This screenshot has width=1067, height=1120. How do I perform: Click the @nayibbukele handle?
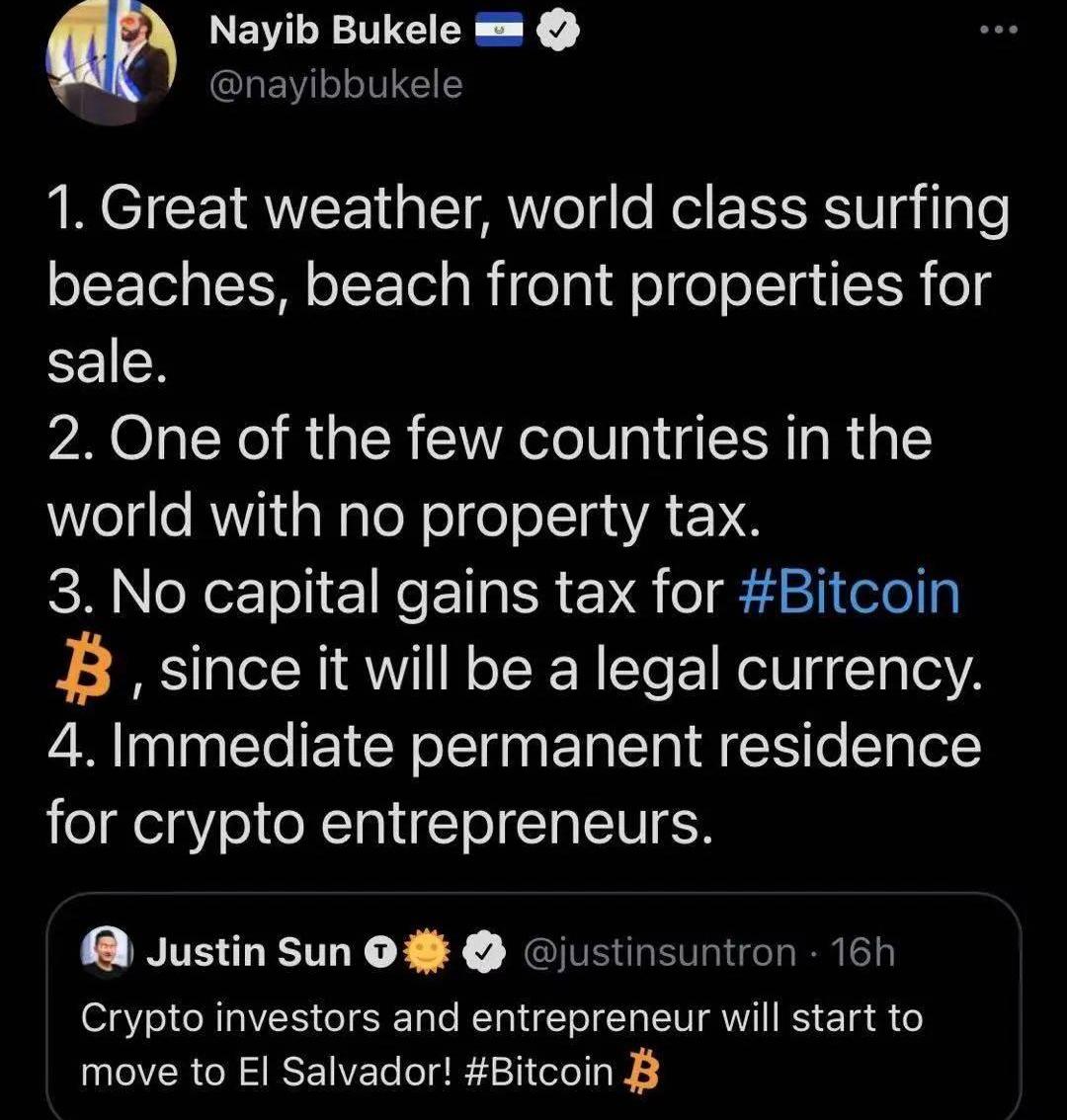pos(336,85)
